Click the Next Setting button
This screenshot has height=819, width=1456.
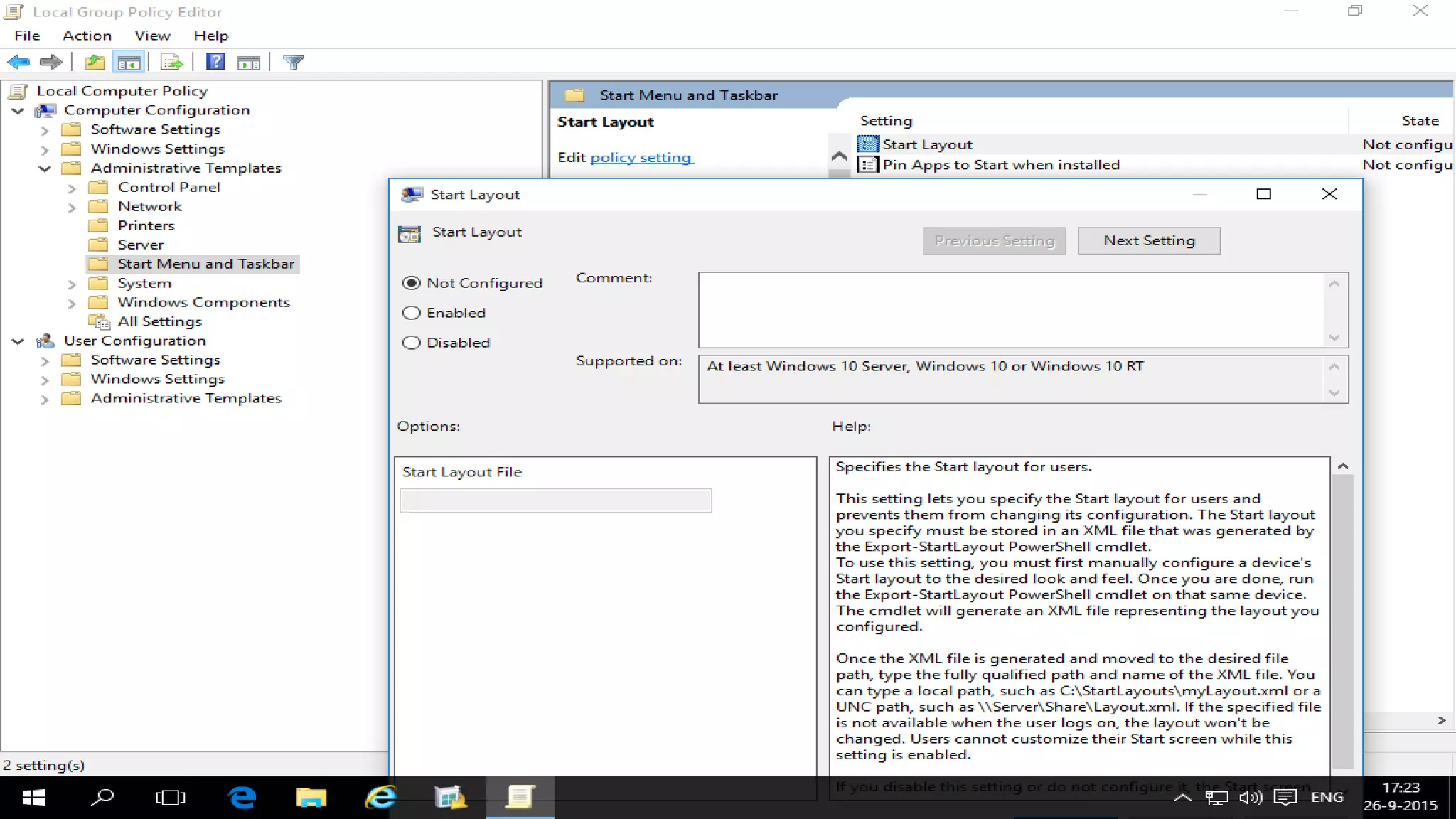tap(1149, 240)
